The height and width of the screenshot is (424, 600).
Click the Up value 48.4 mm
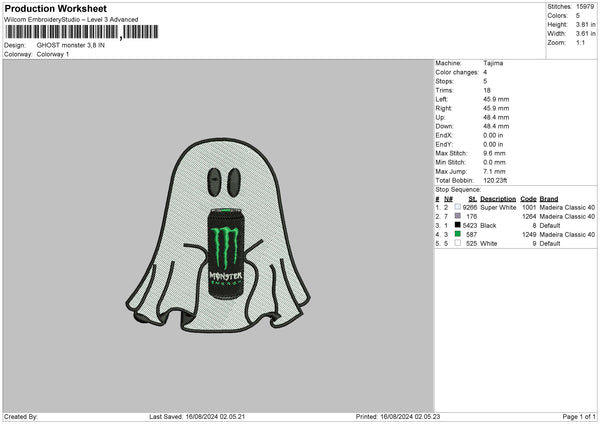[x=496, y=117]
